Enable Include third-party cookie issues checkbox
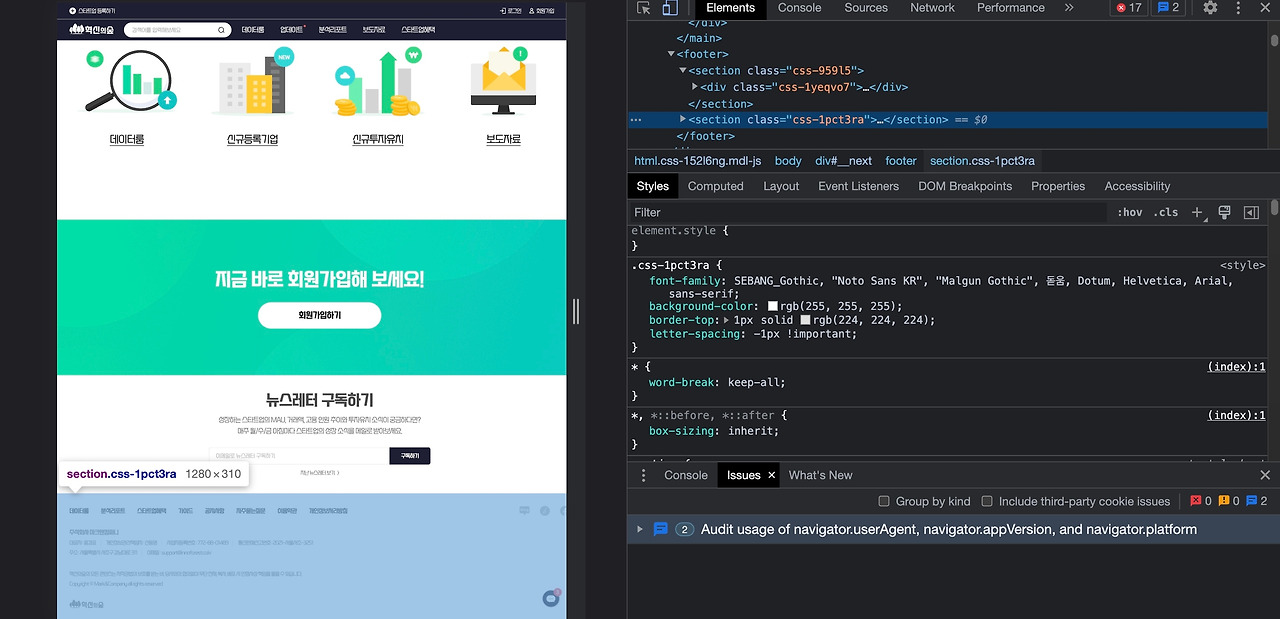This screenshot has width=1280, height=619. 987,501
